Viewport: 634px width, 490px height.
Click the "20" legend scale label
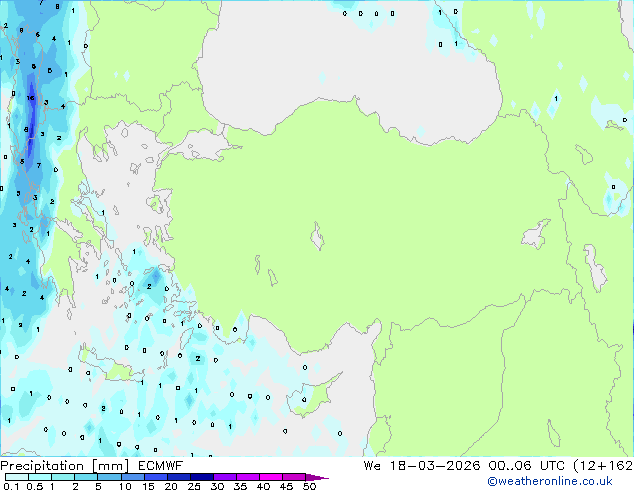171,486
